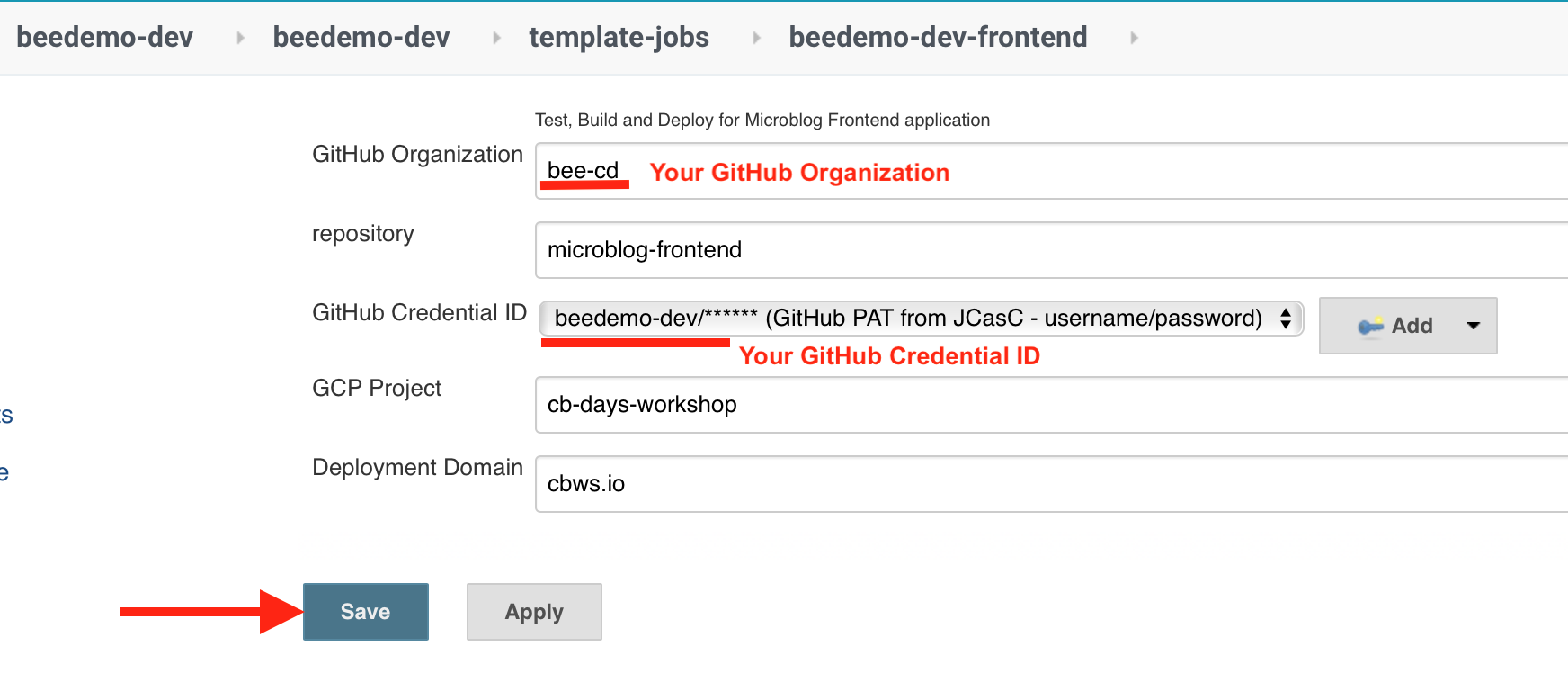Click the stepper arrows in credential select

coord(1286,319)
